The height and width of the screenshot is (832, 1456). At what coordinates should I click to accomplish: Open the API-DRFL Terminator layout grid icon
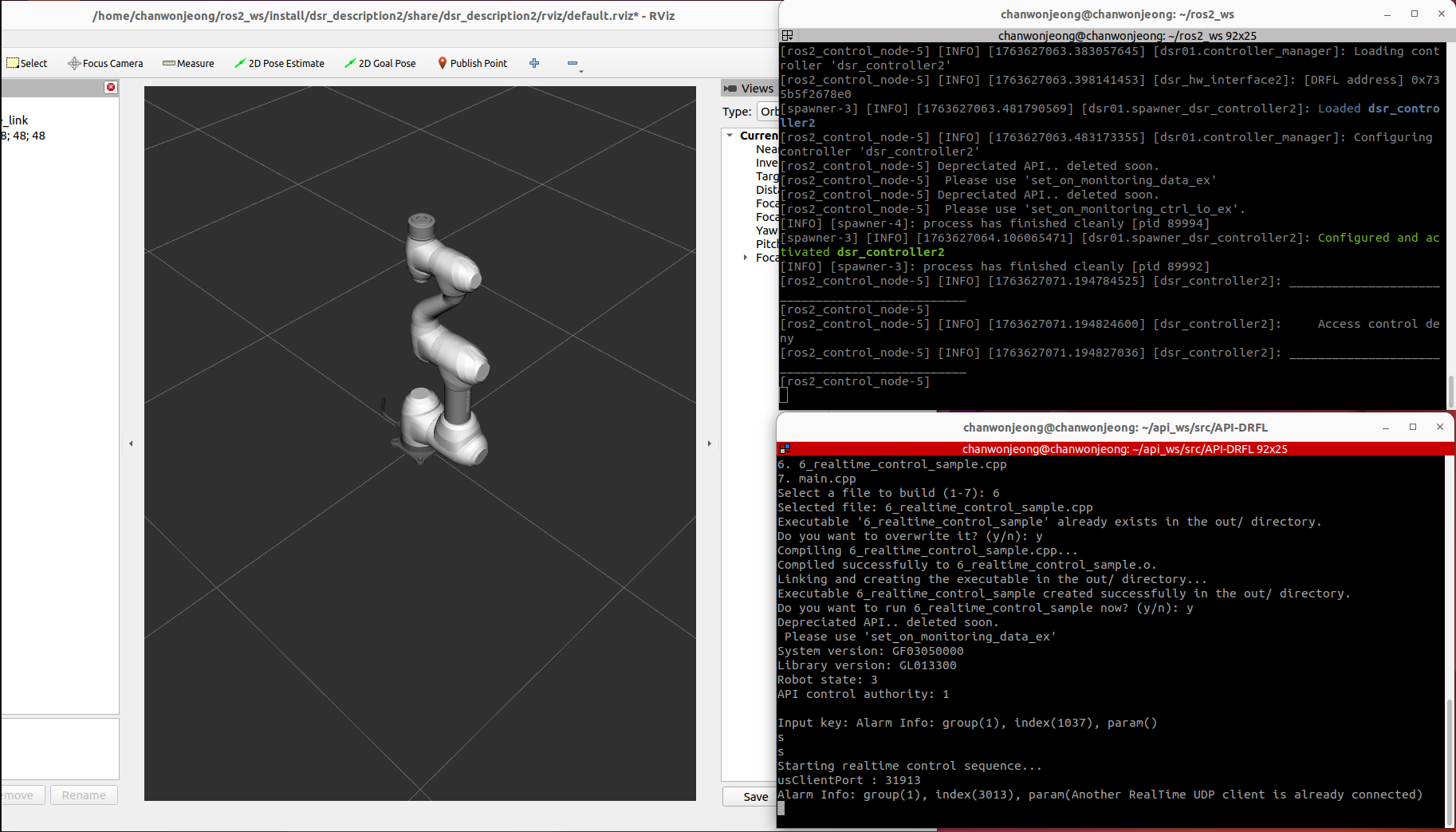785,449
